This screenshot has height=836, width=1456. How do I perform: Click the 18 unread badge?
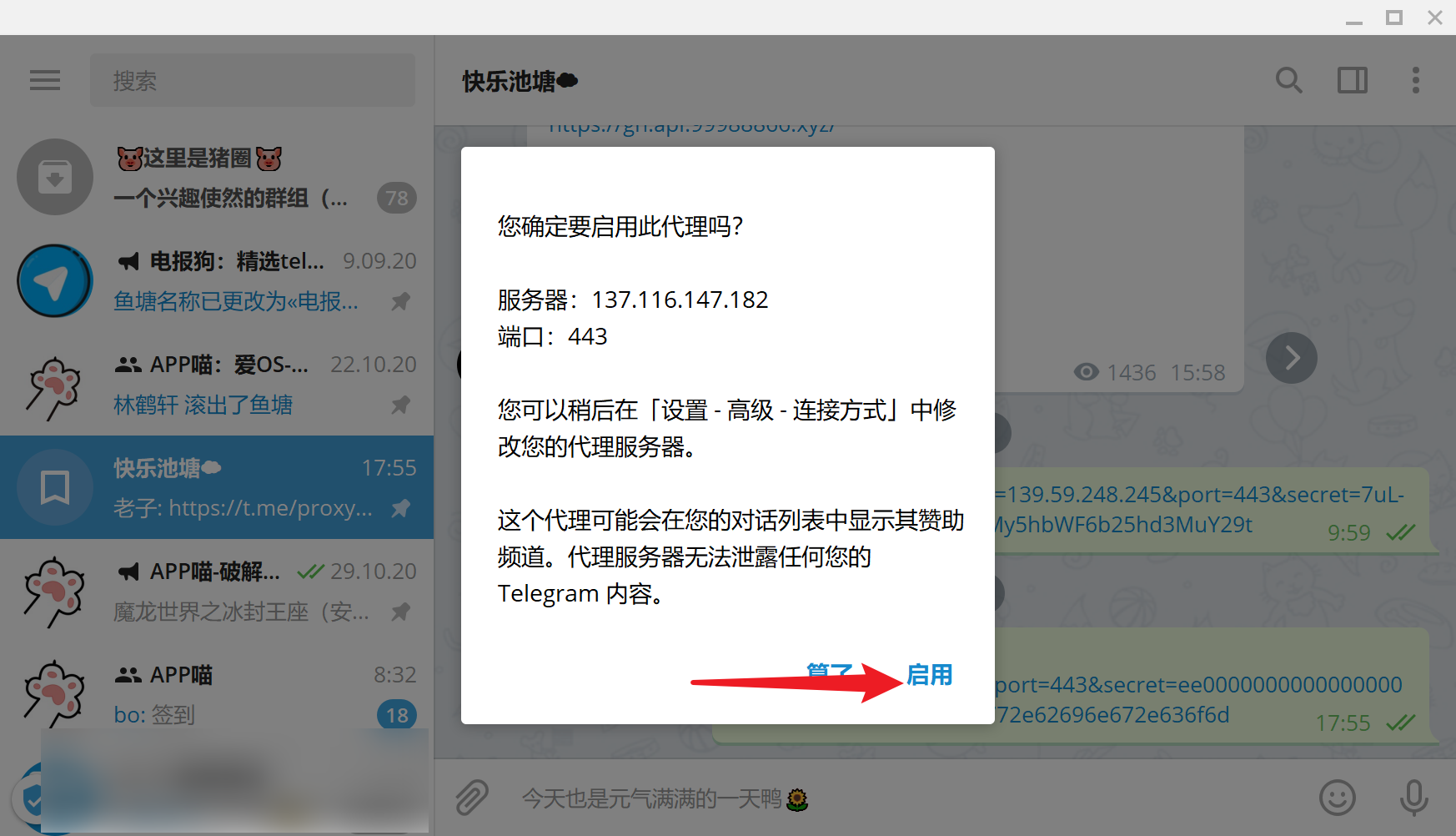click(397, 715)
